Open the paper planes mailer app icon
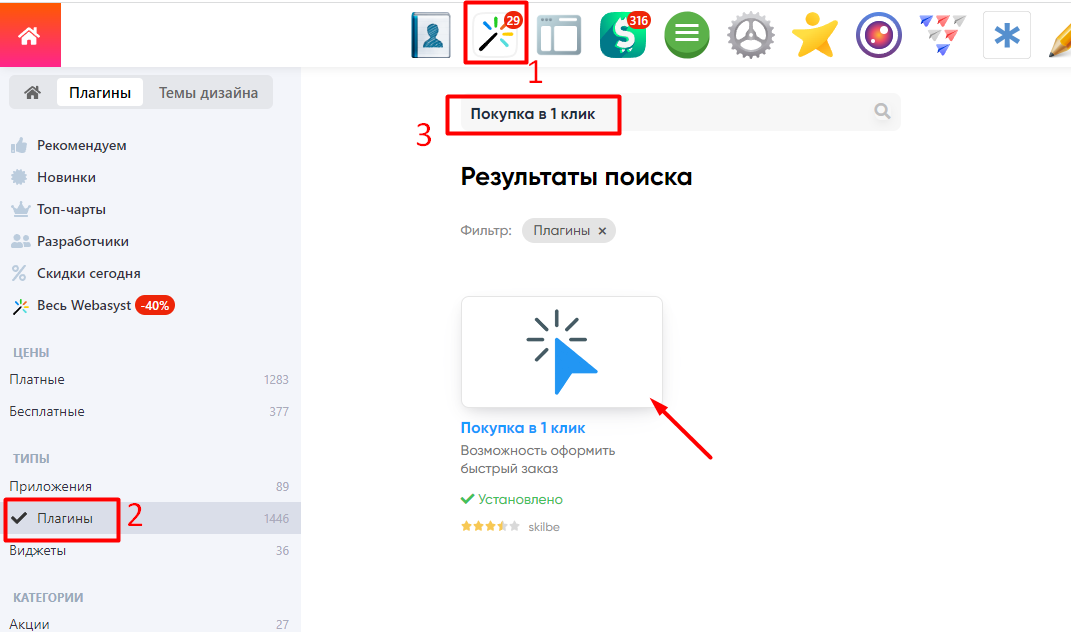The image size is (1071, 632). click(x=942, y=36)
